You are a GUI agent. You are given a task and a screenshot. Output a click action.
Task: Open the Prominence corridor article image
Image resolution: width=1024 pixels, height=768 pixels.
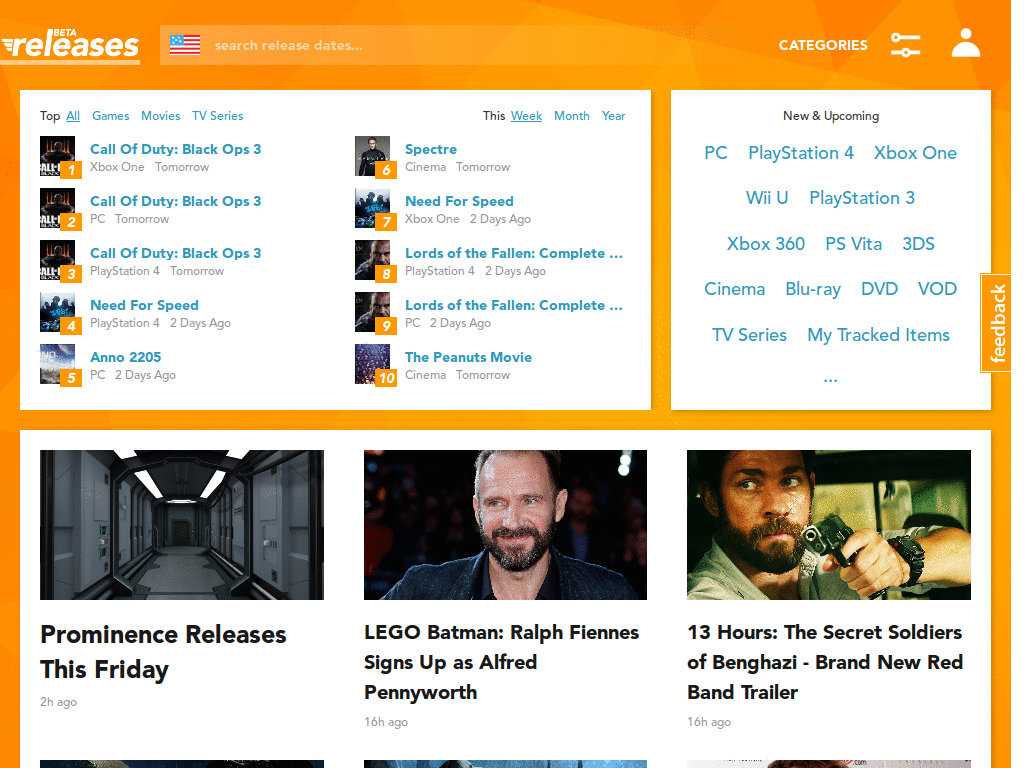click(182, 524)
